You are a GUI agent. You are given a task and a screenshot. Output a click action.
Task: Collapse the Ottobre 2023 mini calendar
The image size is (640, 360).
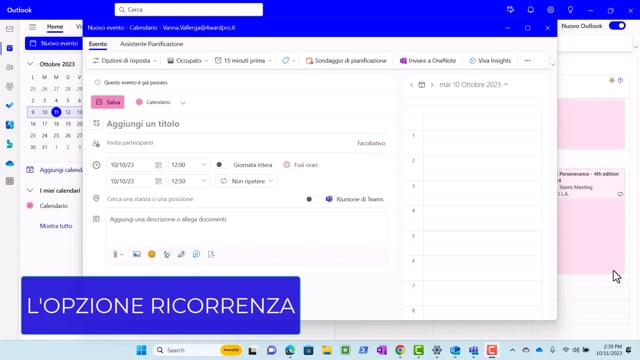tap(30, 64)
